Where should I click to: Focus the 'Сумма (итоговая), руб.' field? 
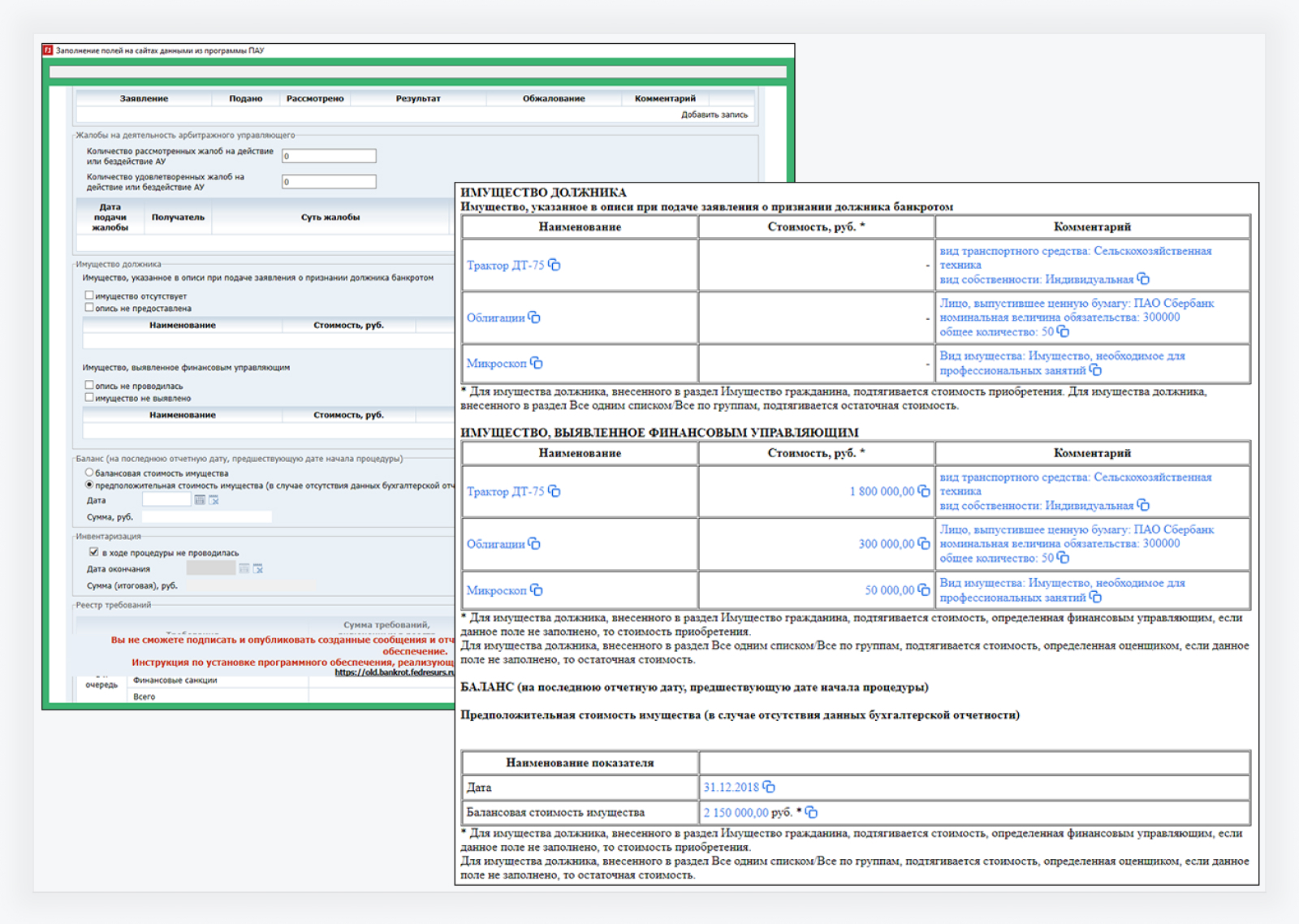tap(252, 585)
